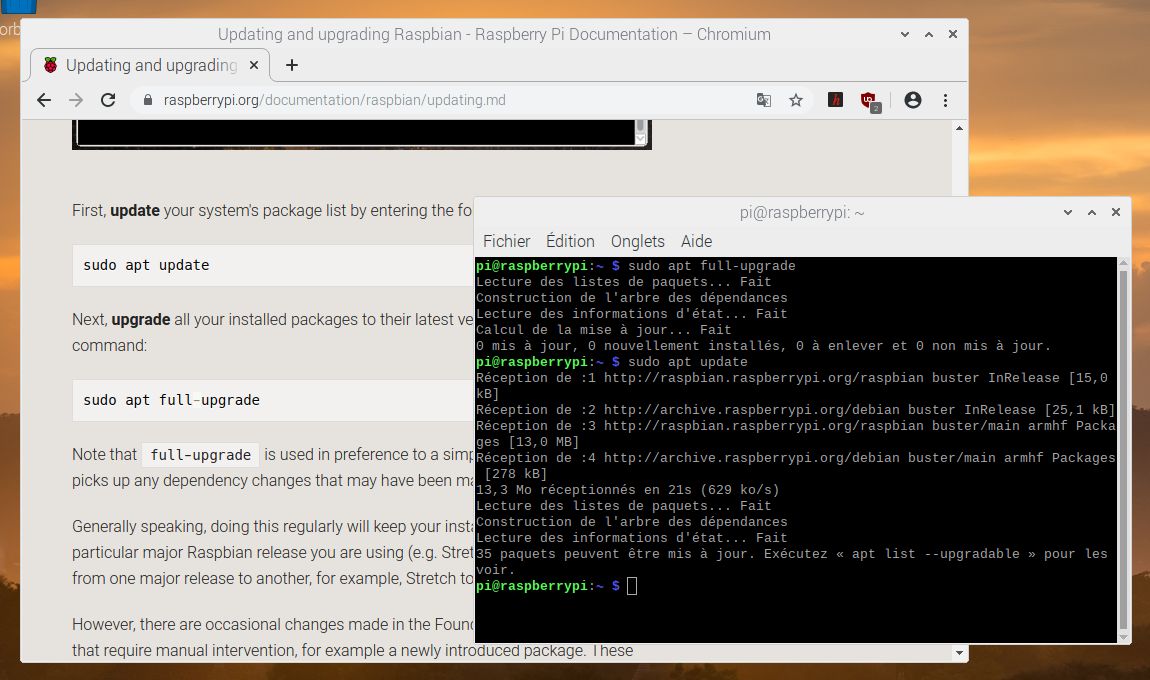Click terminal 'Réception de :2' archive.raspberrypi.org line

(795, 409)
